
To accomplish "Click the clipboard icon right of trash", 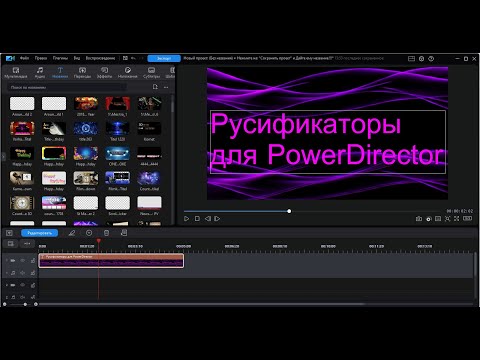I will click(124, 233).
